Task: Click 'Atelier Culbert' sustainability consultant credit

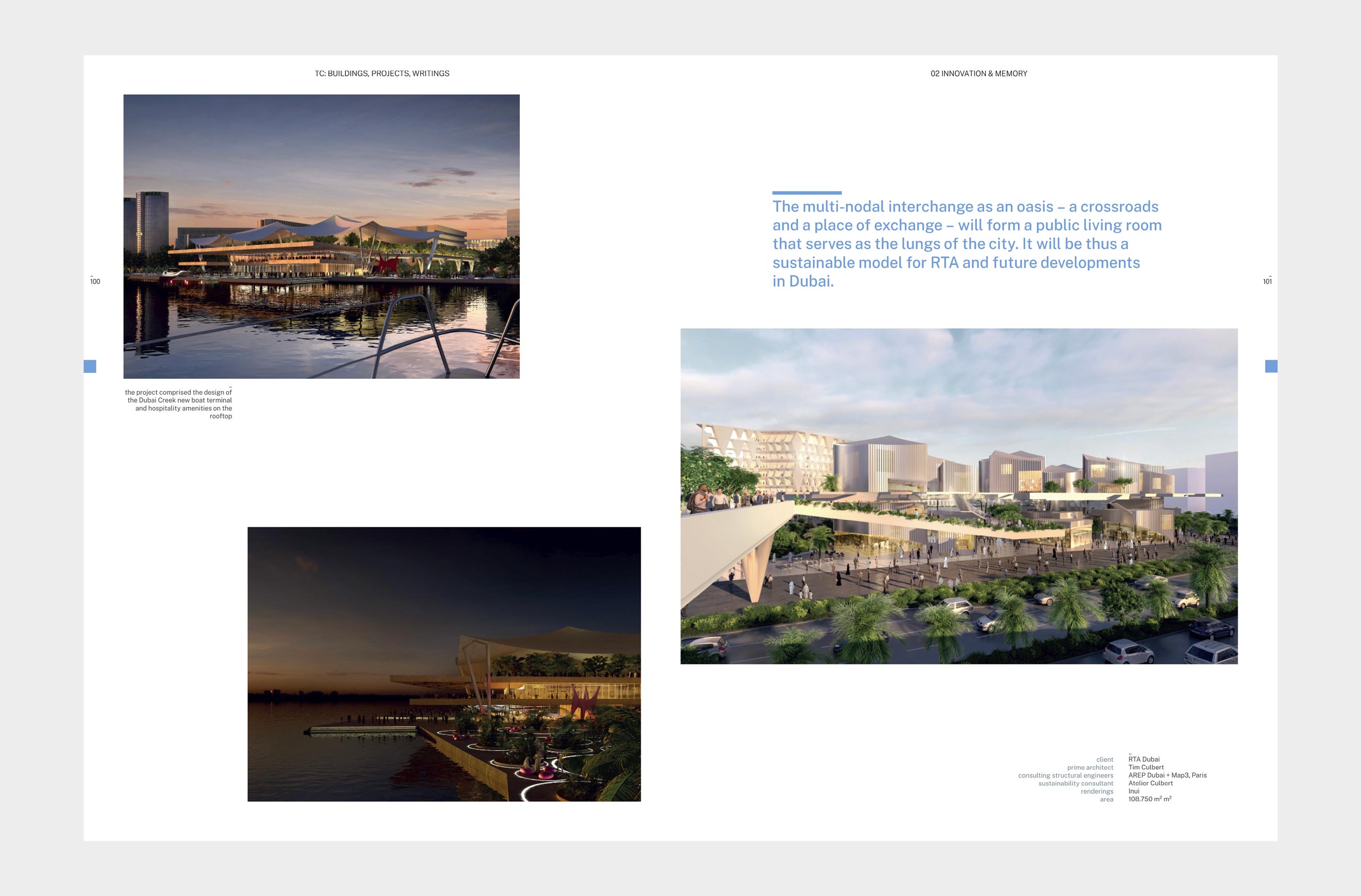Action: point(1150,783)
